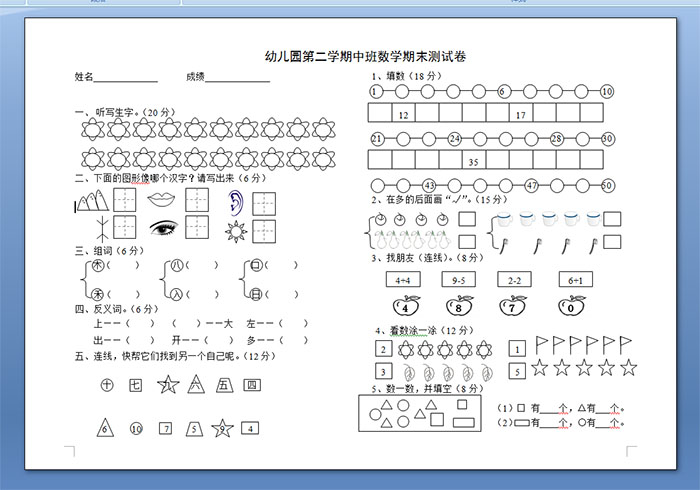Click the 姓名 label
The width and height of the screenshot is (700, 490).
click(83, 77)
